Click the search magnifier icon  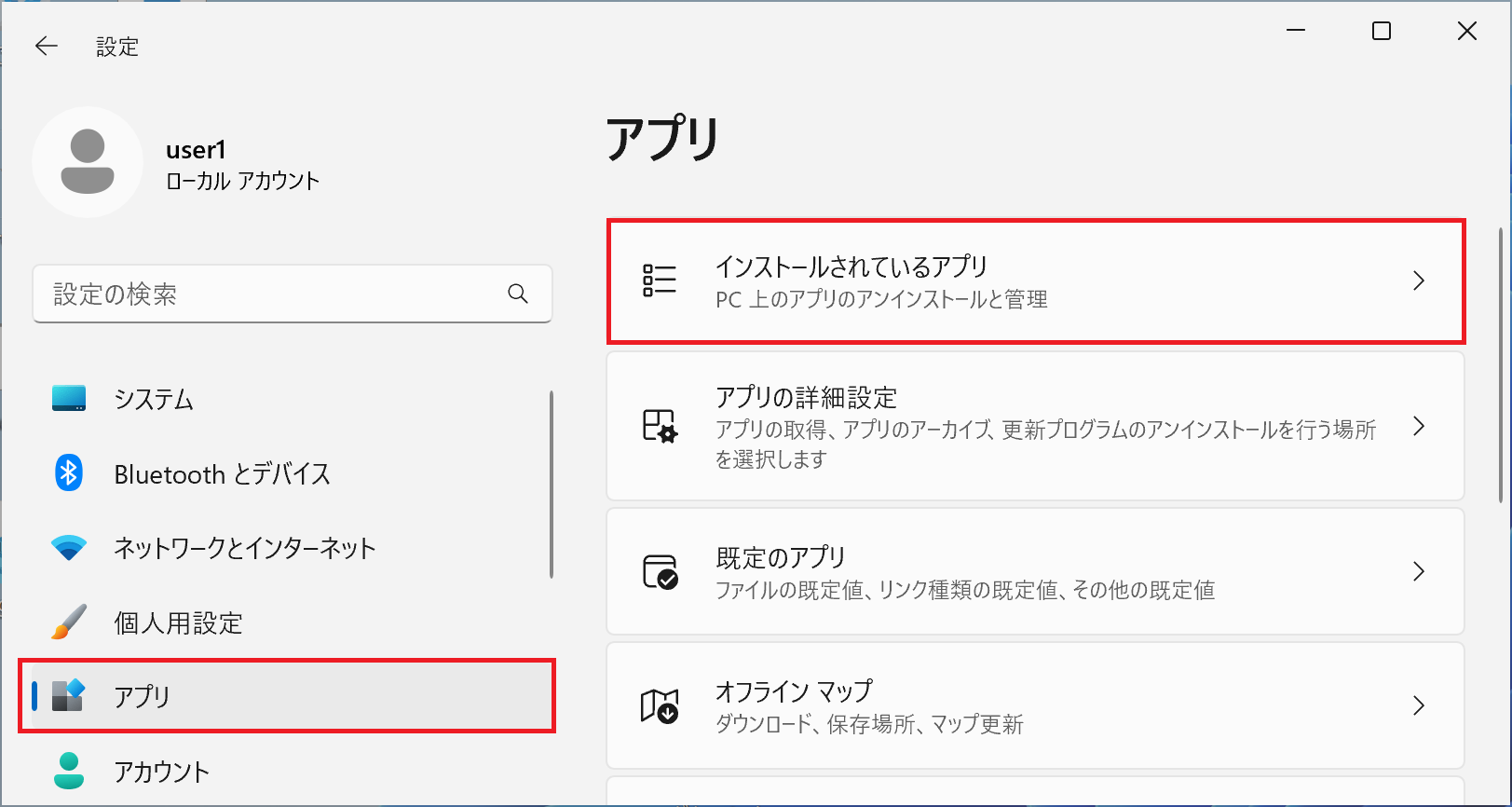[518, 294]
